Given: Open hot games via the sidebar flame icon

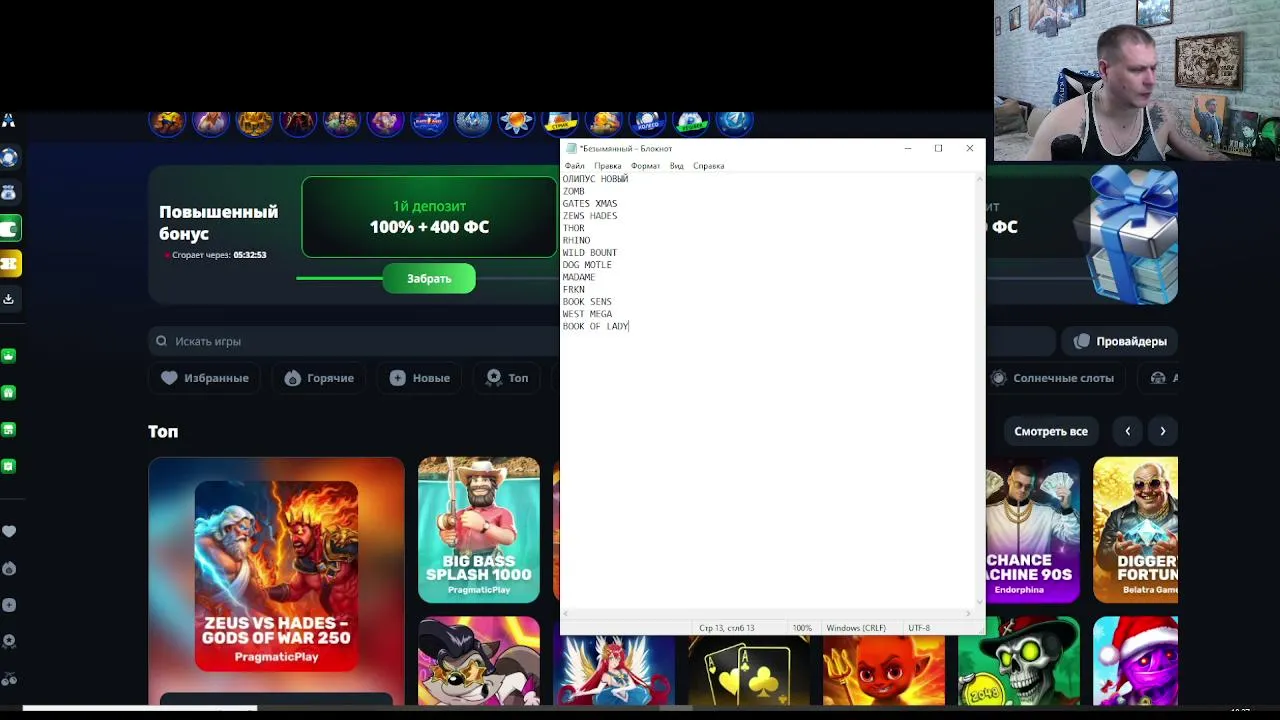Looking at the screenshot, I should [x=9, y=568].
